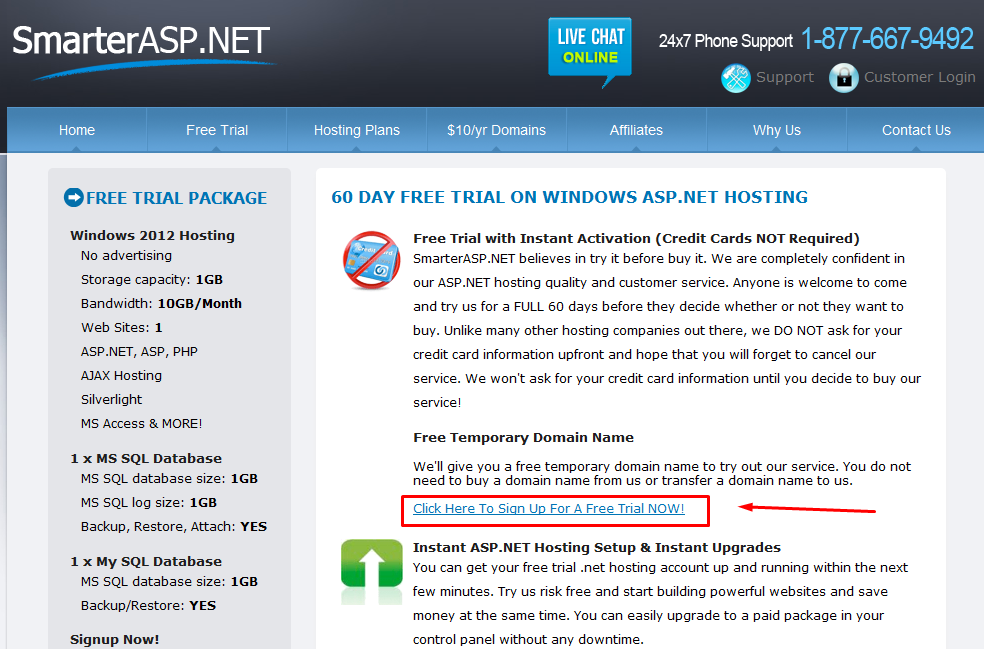984x649 pixels.
Task: Click the AJAX Hosting line
Action: (121, 375)
